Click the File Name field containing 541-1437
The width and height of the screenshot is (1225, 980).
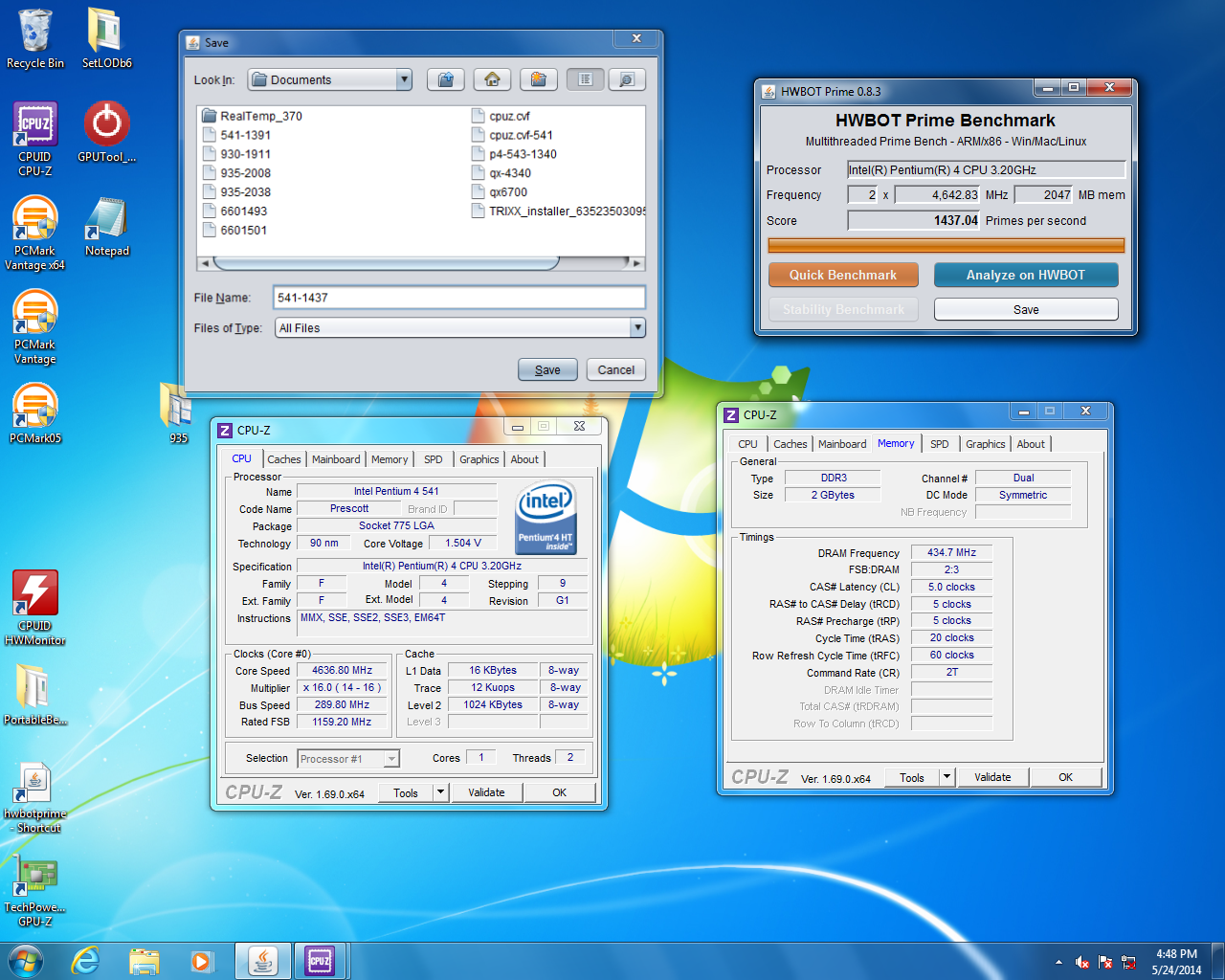[x=459, y=298]
